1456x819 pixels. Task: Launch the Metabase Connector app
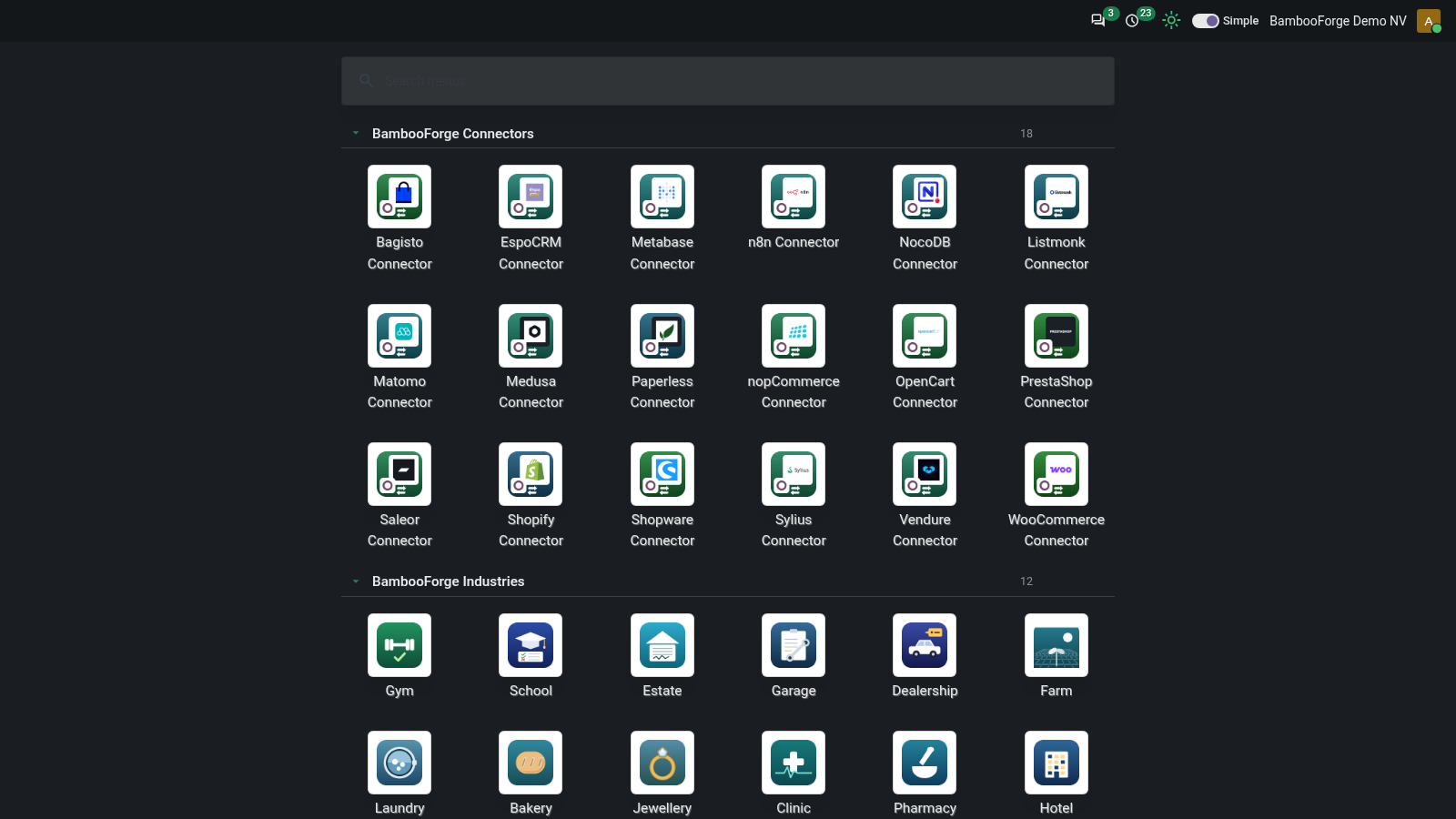pyautogui.click(x=662, y=197)
